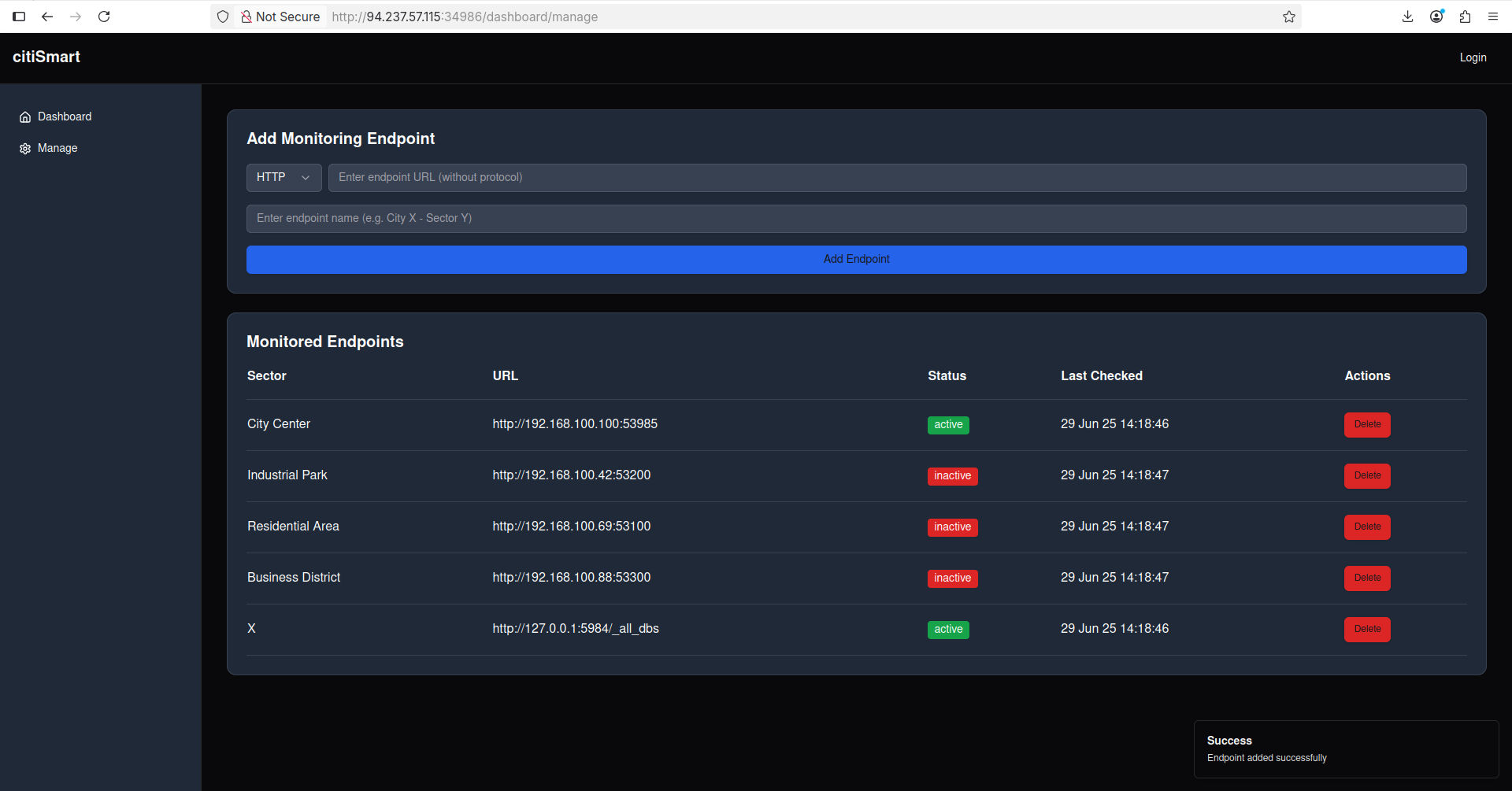1512x791 pixels.
Task: Open the downloads panel
Action: (1408, 17)
